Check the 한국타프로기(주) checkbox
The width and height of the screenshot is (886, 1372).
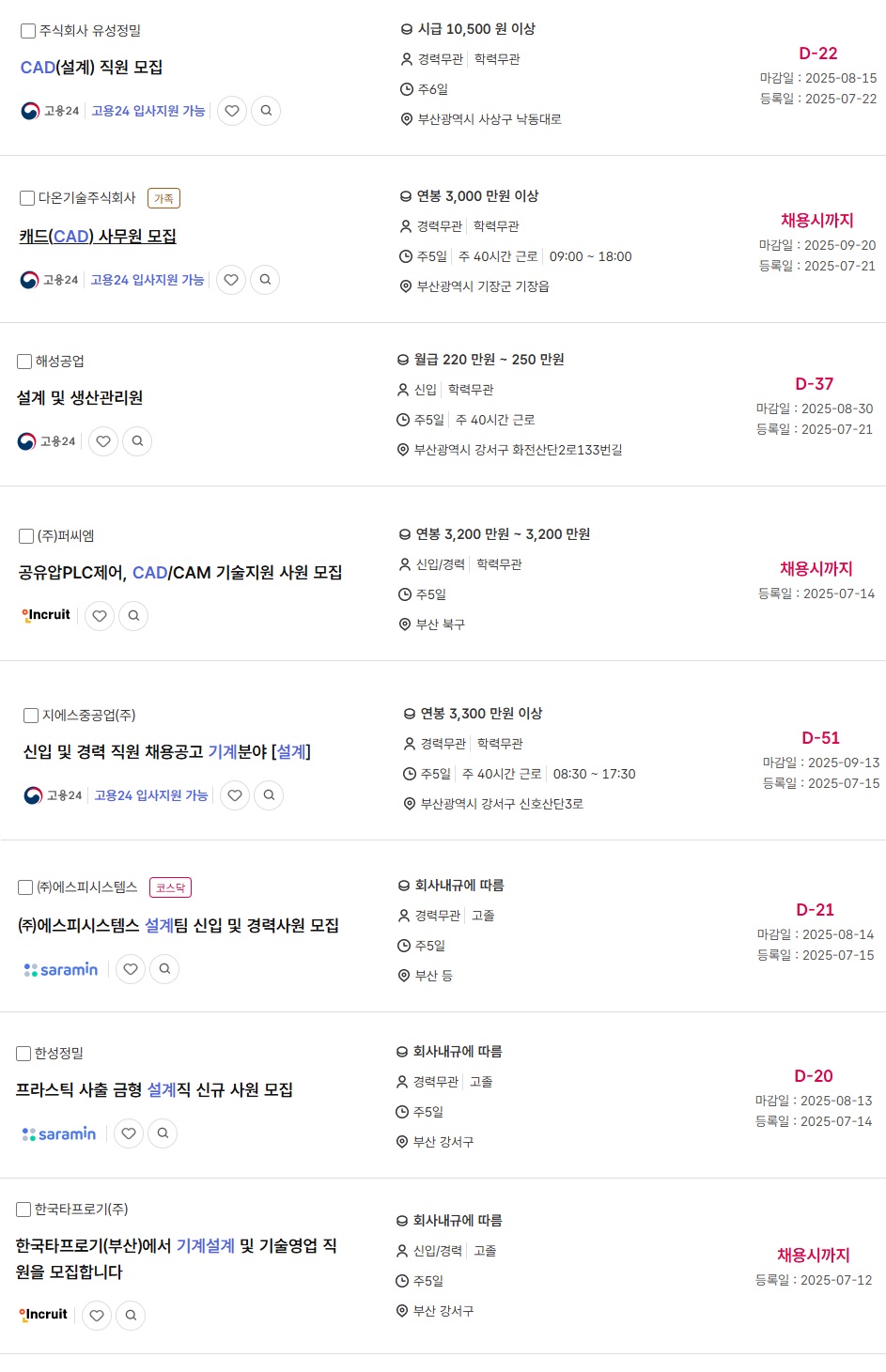(23, 1210)
